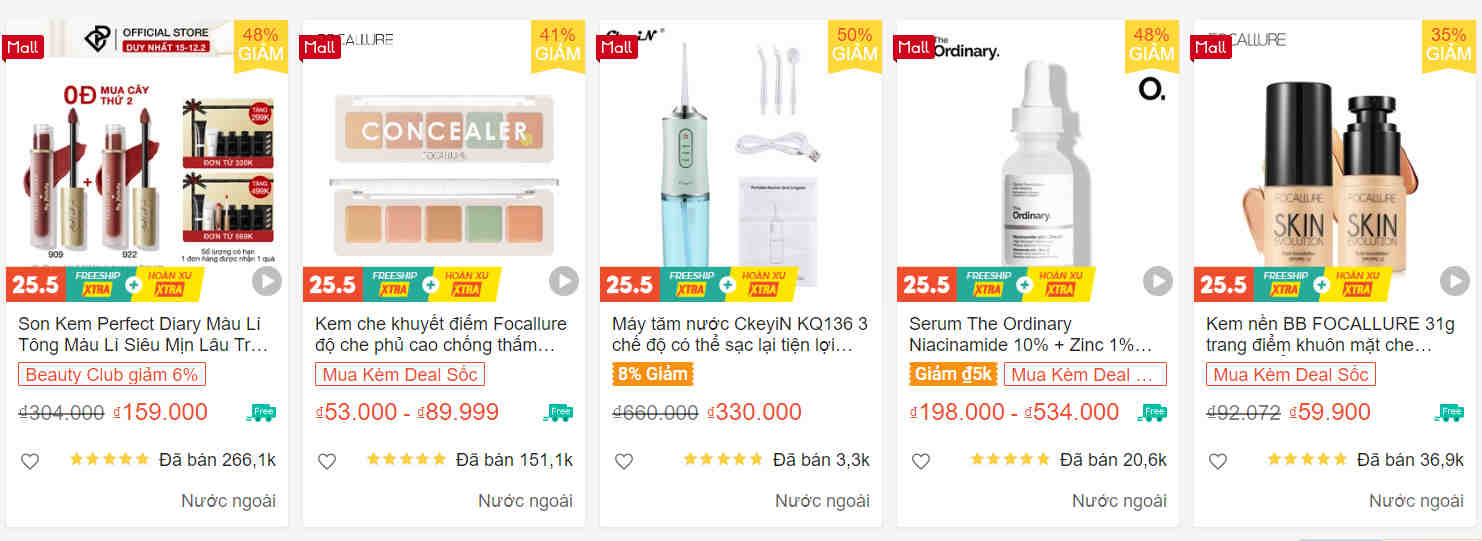Click Mua Kèm Deal Sốc tag on concealer
Screen dimensions: 1482x541
pyautogui.click(x=400, y=375)
